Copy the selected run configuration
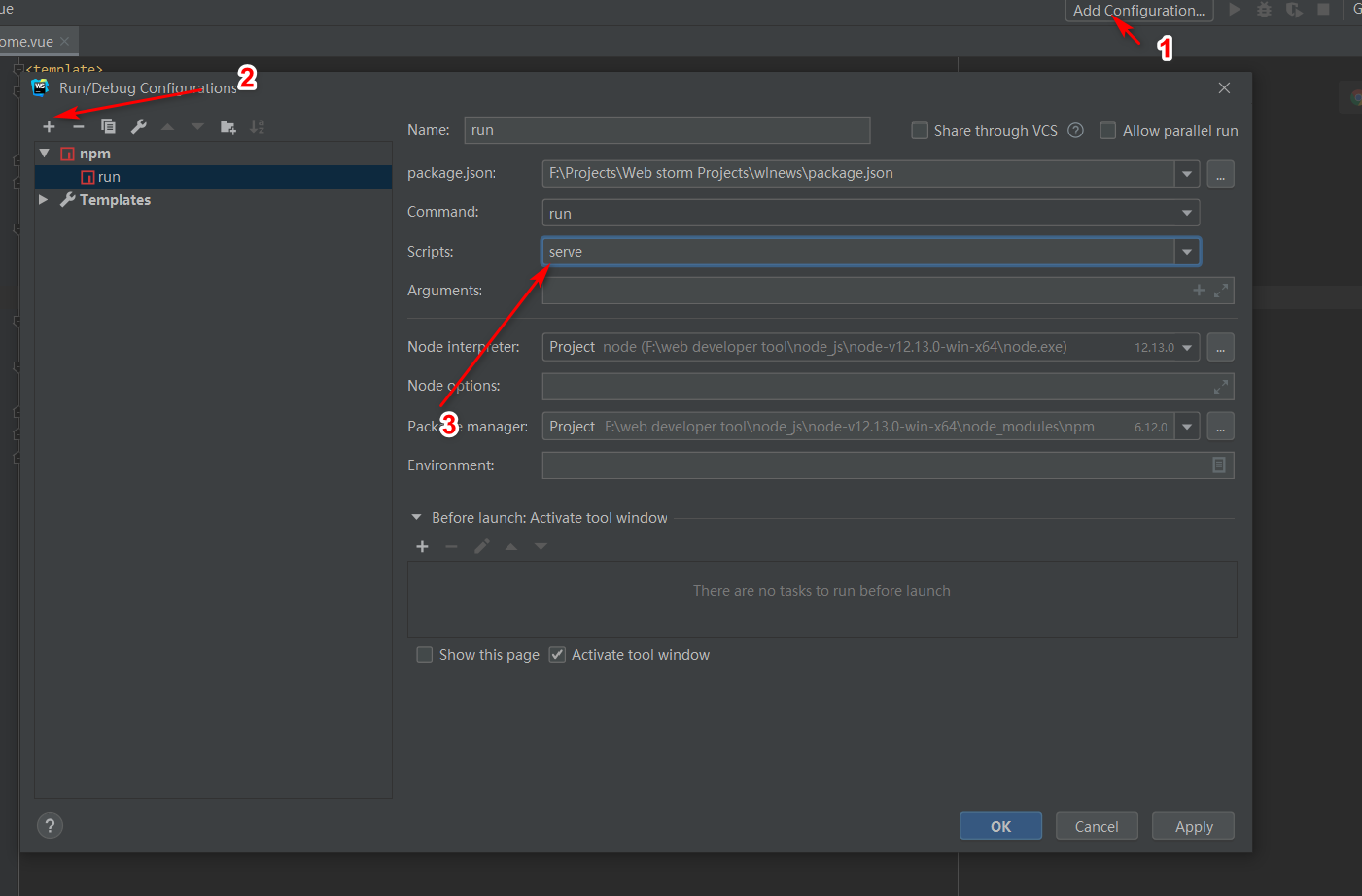This screenshot has width=1362, height=896. 108,127
